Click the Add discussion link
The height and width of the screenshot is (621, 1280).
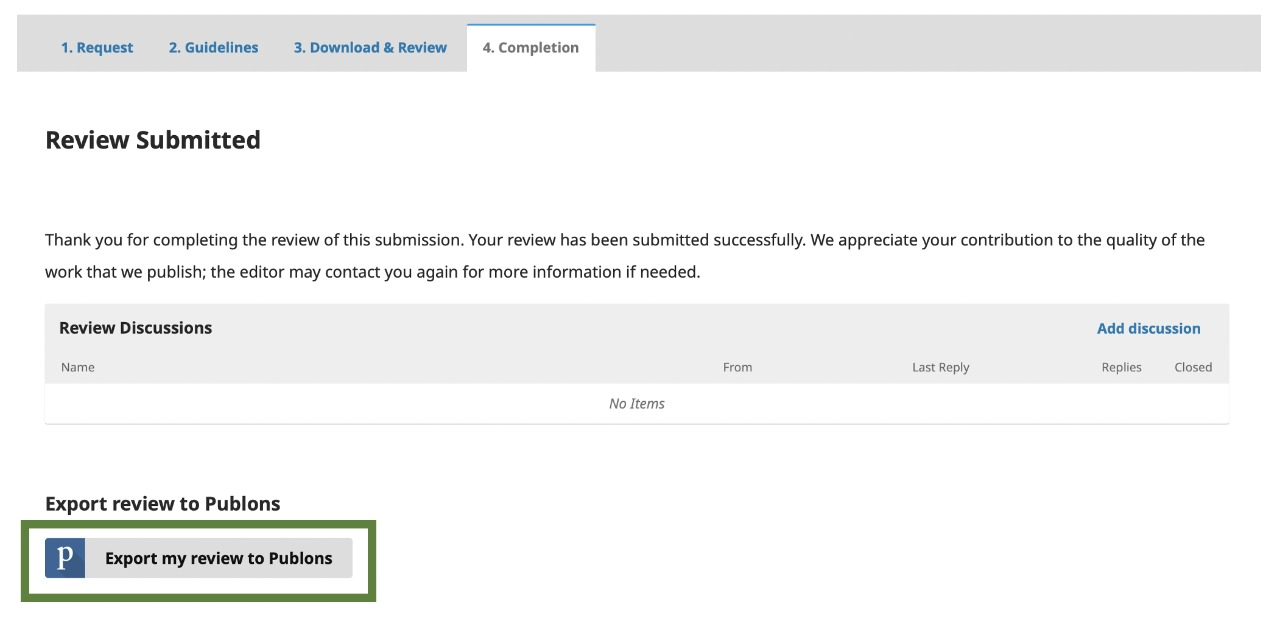click(1148, 328)
